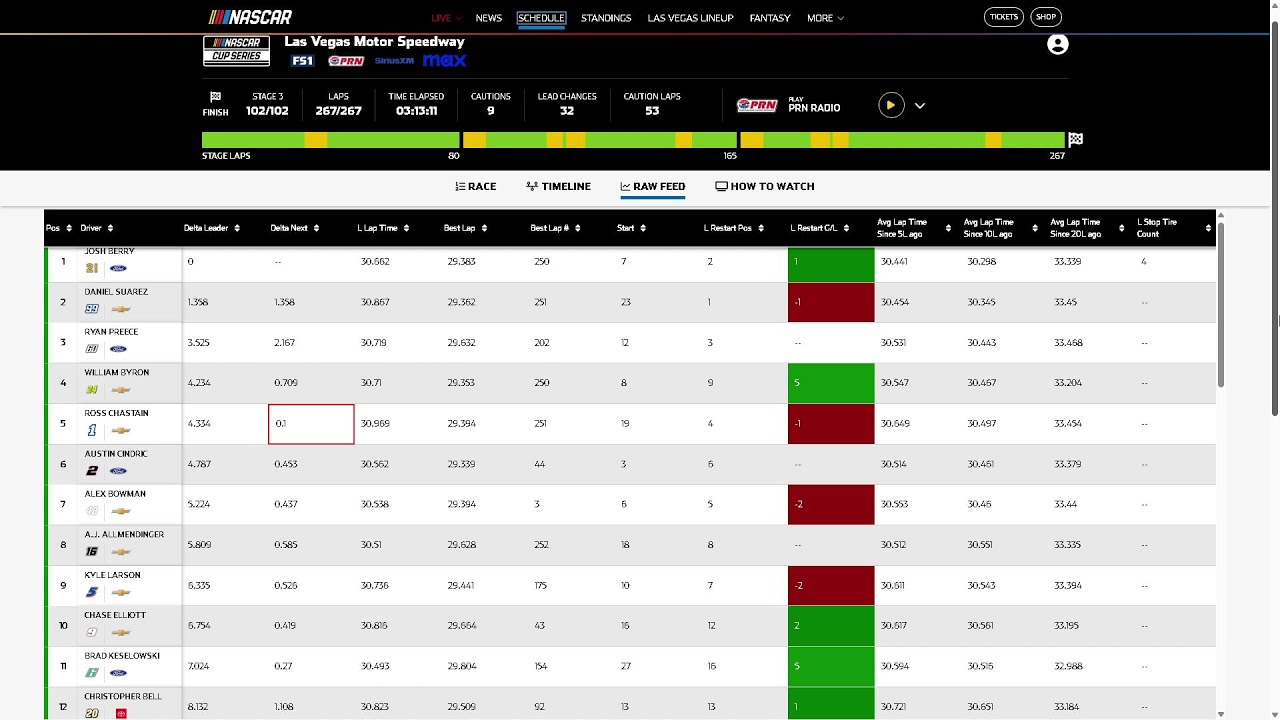Click William Byron green restart cell 5
This screenshot has width=1280, height=720.
831,383
